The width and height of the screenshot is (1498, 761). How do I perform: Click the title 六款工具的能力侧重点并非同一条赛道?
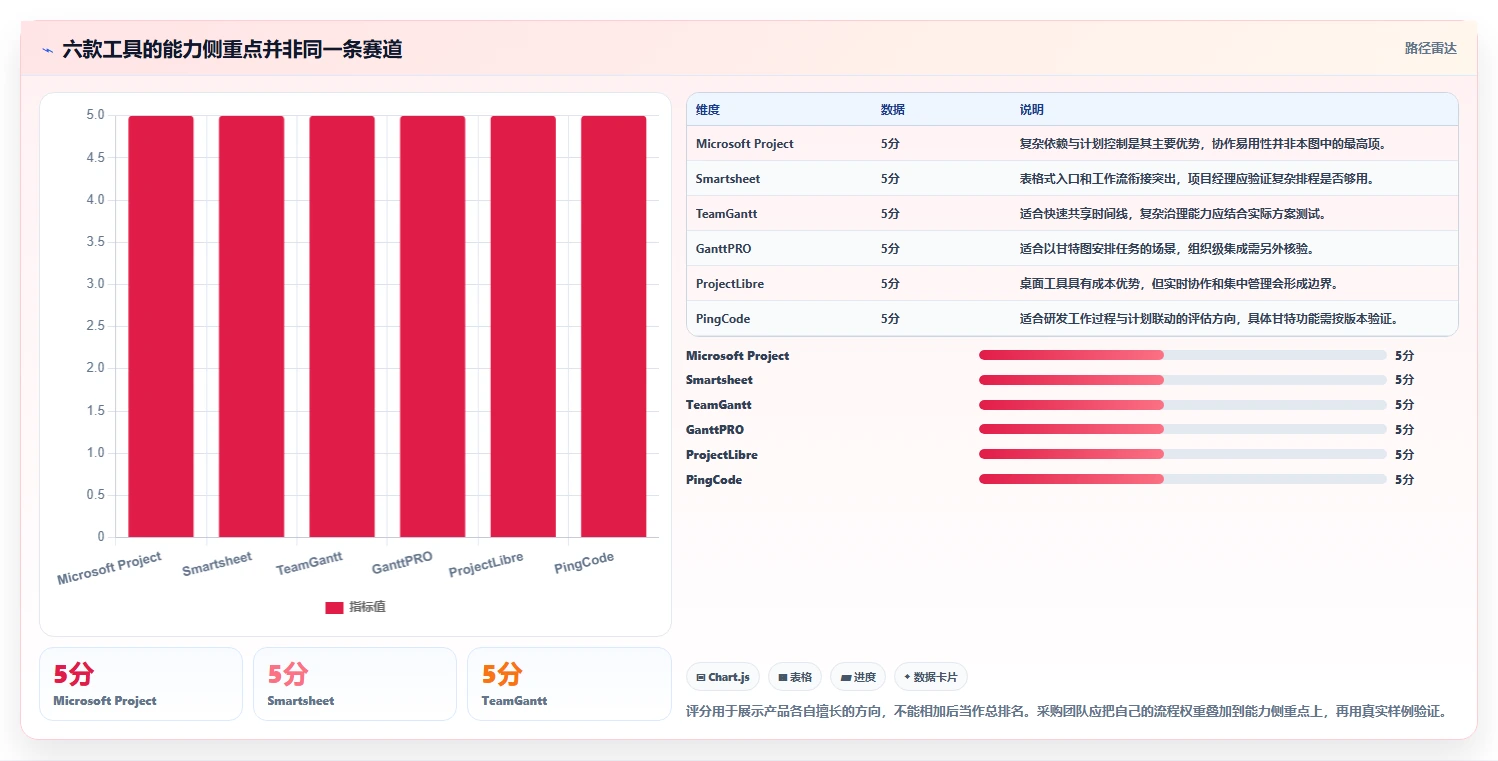[232, 49]
